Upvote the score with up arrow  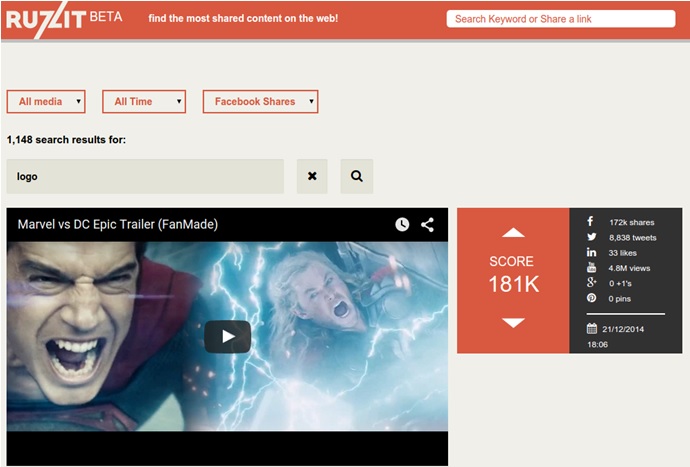[x=513, y=233]
